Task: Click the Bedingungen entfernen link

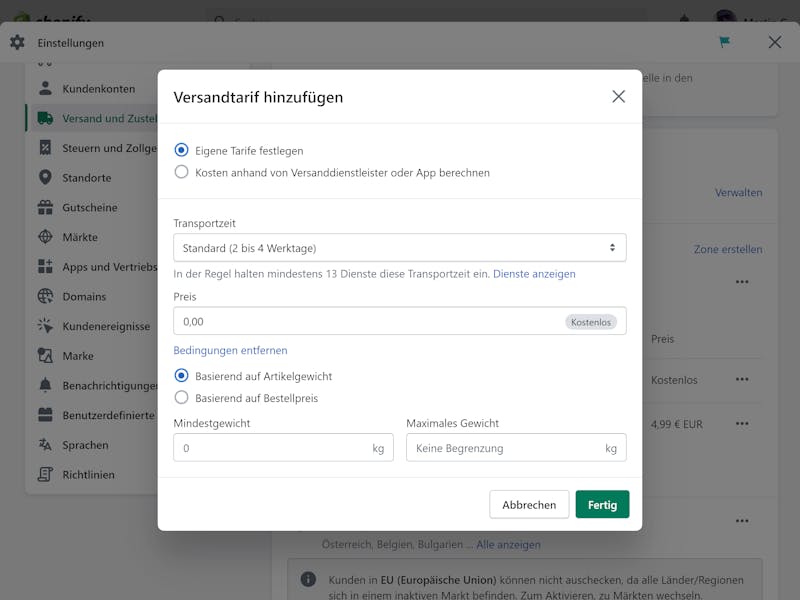Action: pyautogui.click(x=230, y=351)
